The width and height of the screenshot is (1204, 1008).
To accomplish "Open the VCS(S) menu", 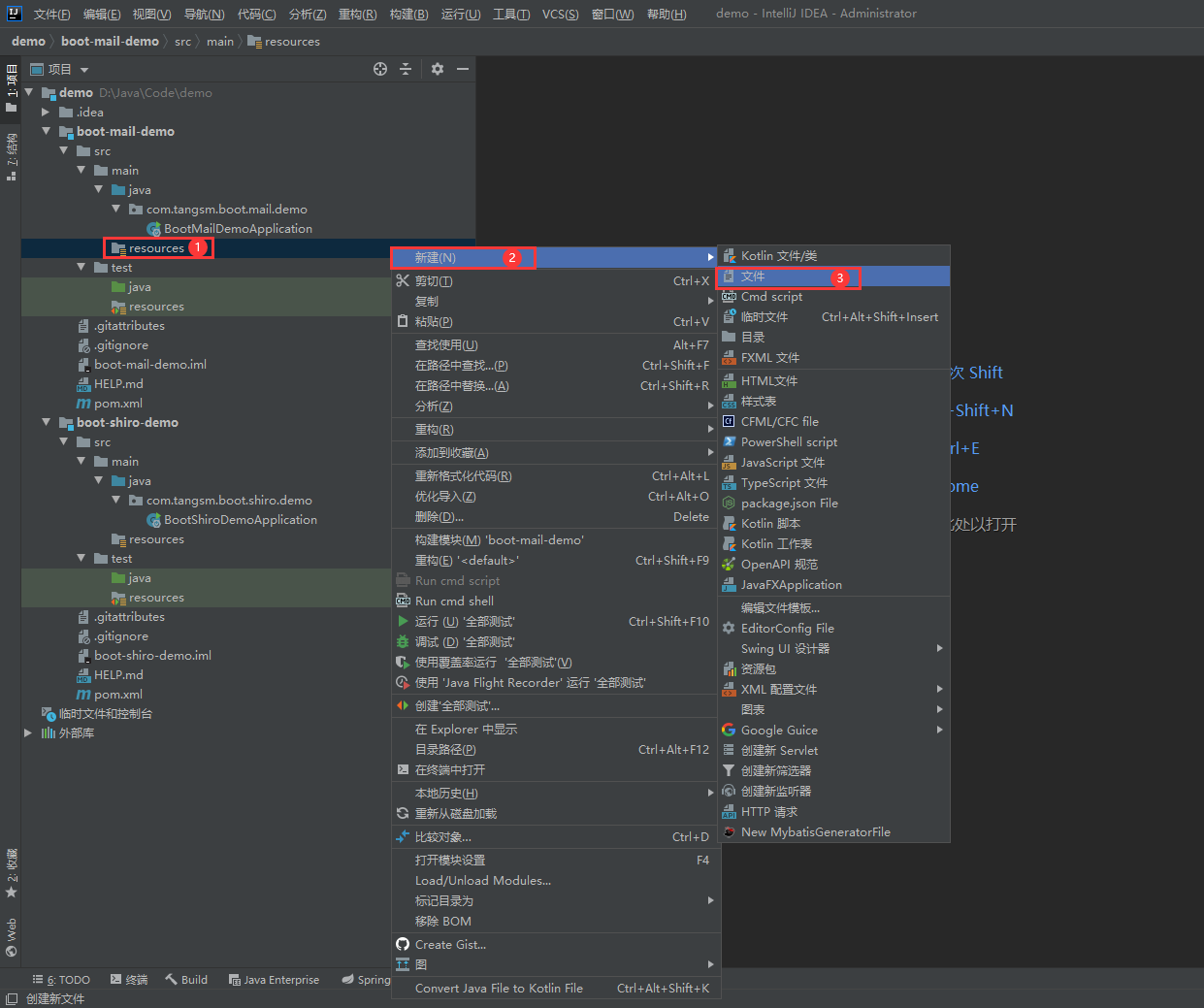I will coord(560,14).
